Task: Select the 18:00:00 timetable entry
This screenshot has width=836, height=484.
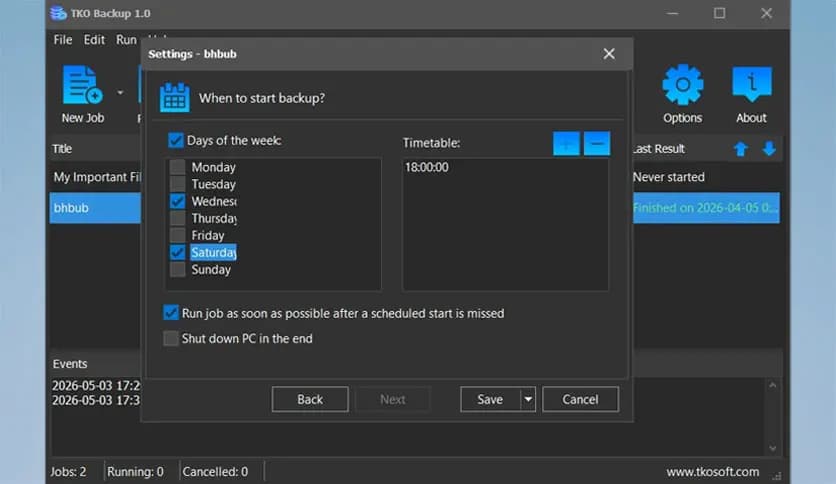Action: pos(427,167)
